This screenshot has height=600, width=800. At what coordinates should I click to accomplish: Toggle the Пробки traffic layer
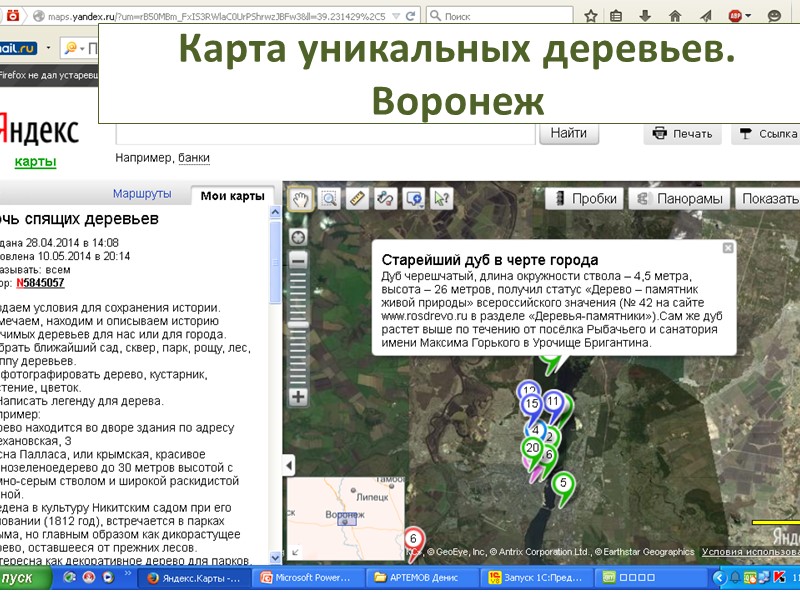pos(586,198)
